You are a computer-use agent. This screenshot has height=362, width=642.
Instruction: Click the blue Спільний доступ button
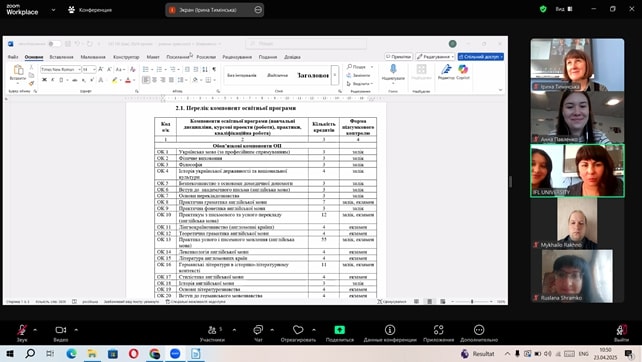point(481,57)
